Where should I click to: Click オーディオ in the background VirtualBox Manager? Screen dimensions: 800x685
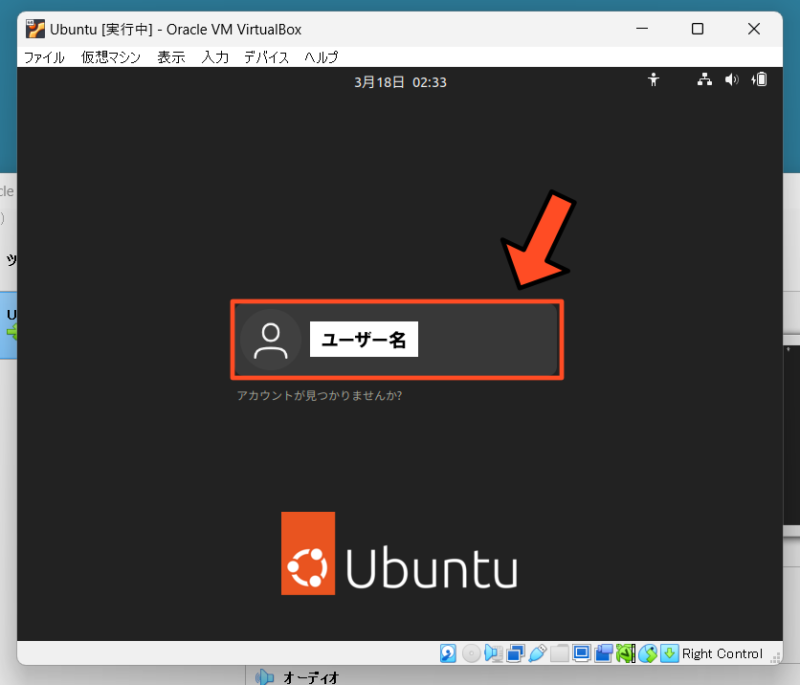(311, 677)
